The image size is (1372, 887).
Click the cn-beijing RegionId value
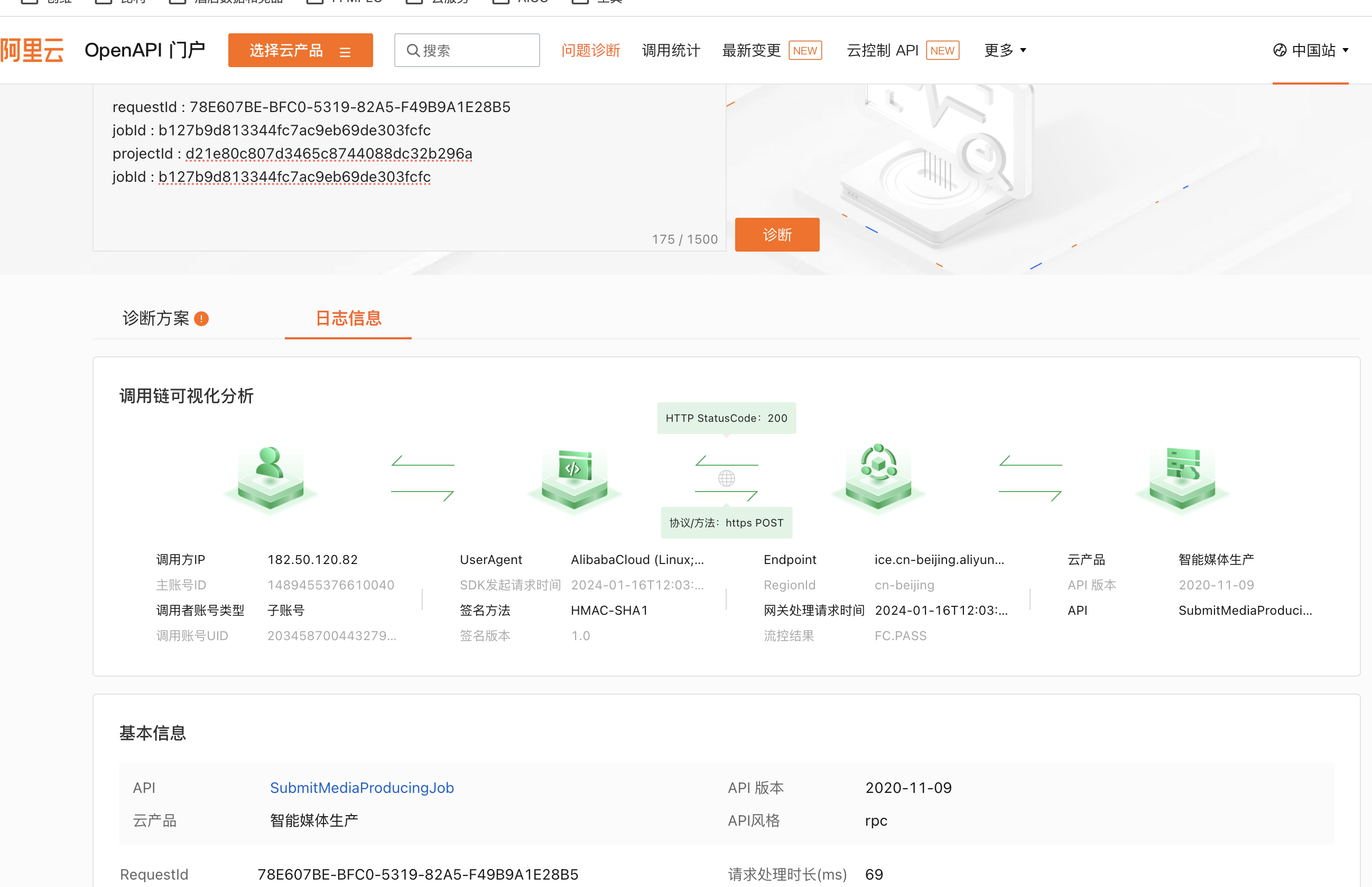click(x=904, y=585)
